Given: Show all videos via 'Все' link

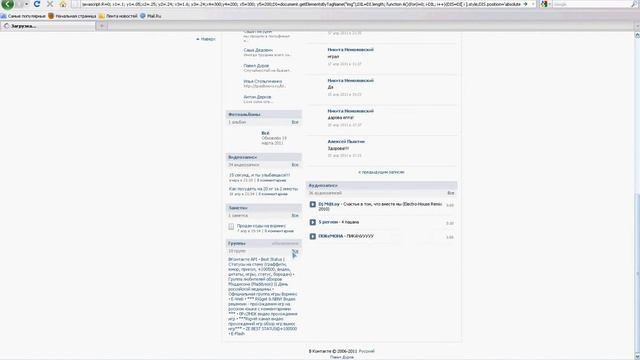Looking at the screenshot, I should pos(295,165).
